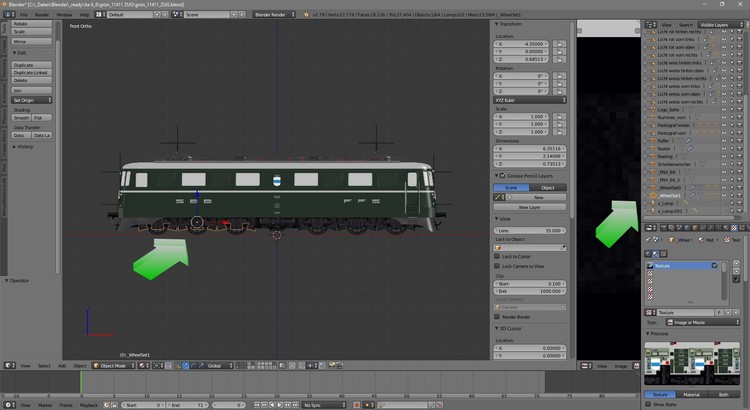Click the texture Preview thumbnail
Image resolution: width=750 pixels, height=410 pixels.
(692, 363)
